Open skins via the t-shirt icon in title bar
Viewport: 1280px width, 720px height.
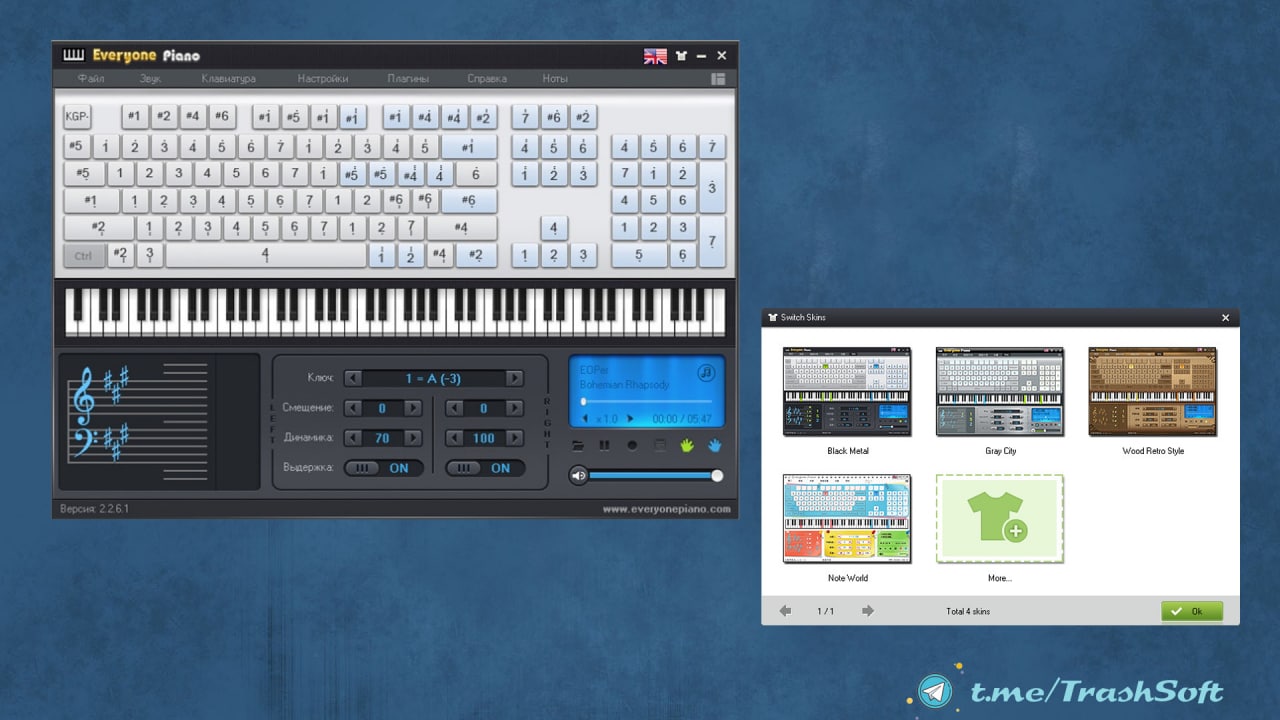point(682,57)
